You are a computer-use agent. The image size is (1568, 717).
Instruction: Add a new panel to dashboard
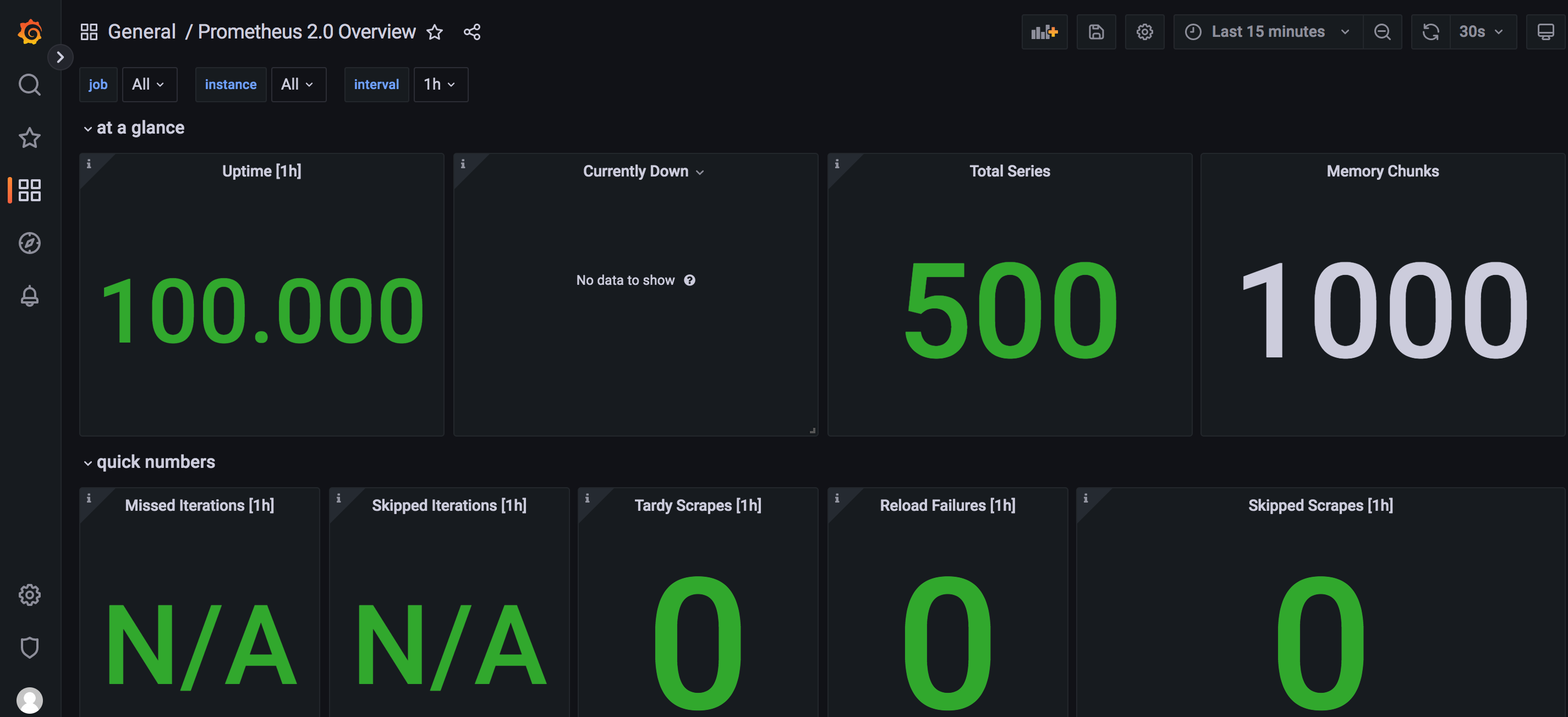(1045, 32)
